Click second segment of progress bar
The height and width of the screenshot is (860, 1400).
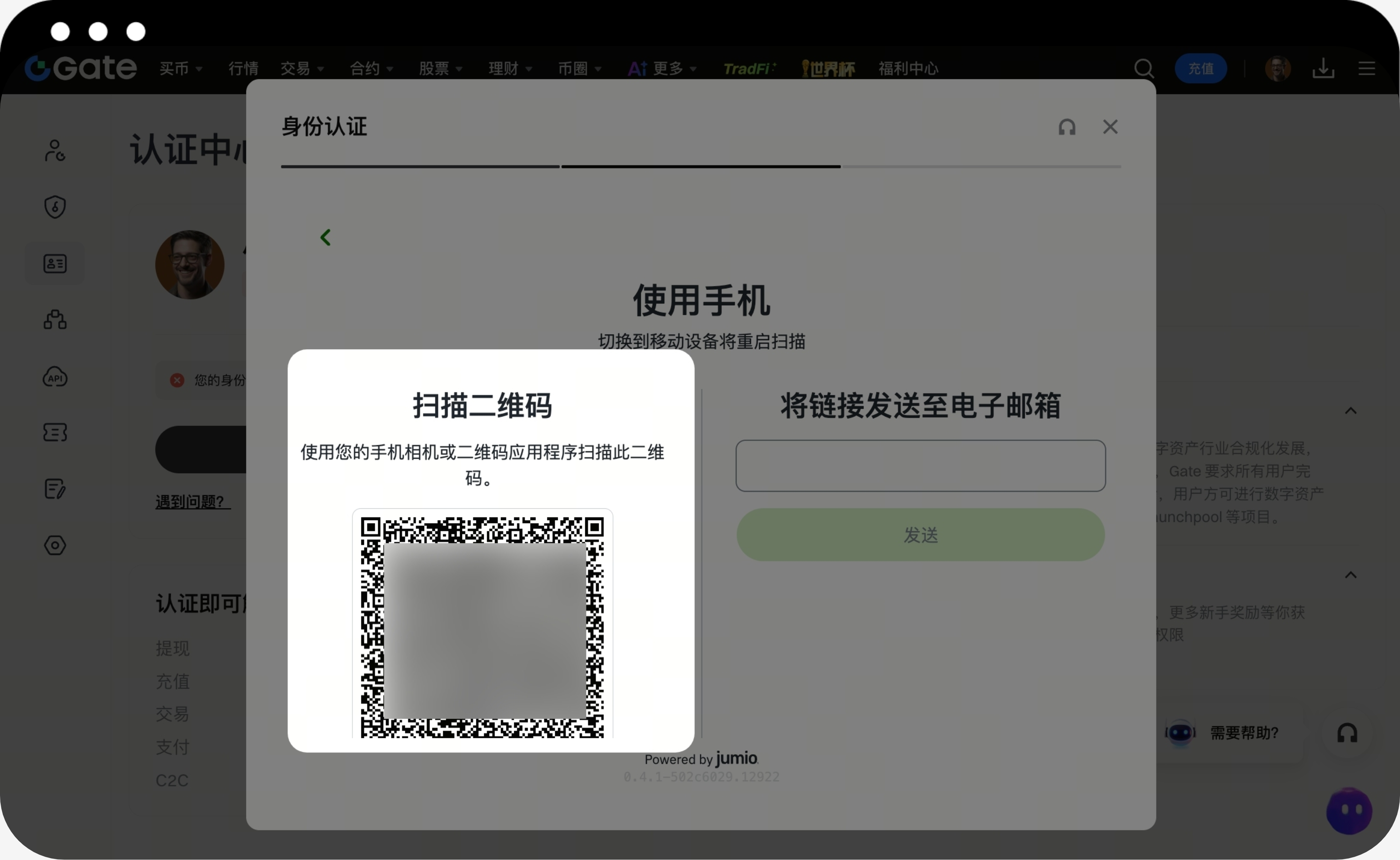tap(701, 167)
